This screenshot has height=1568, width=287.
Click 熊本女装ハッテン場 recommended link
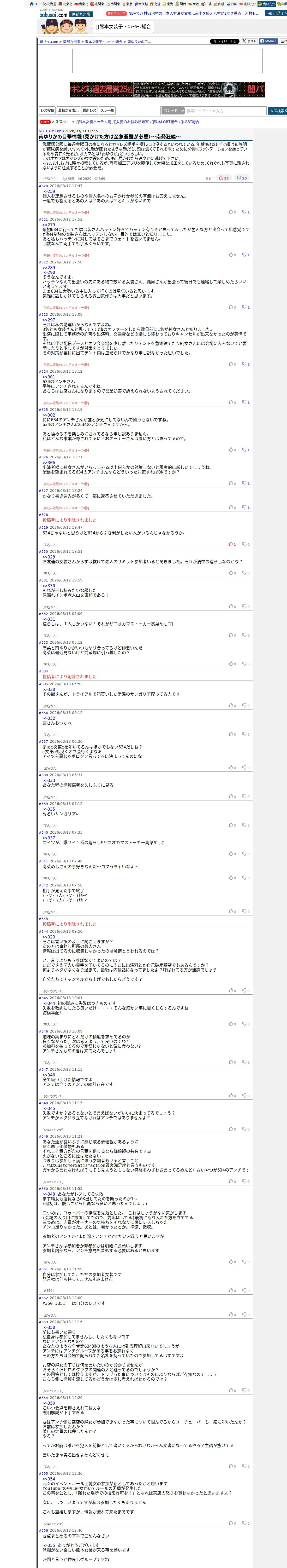(x=94, y=122)
